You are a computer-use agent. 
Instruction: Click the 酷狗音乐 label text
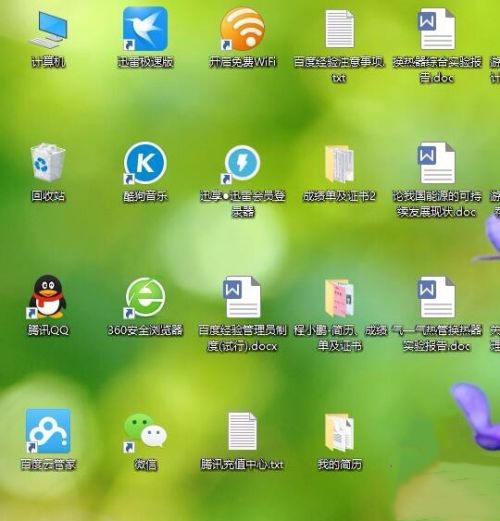click(145, 196)
